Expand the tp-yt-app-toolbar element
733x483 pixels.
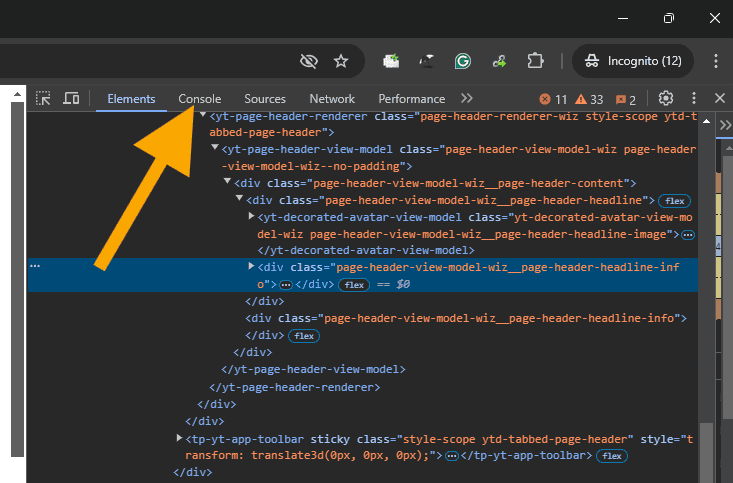[x=179, y=438]
